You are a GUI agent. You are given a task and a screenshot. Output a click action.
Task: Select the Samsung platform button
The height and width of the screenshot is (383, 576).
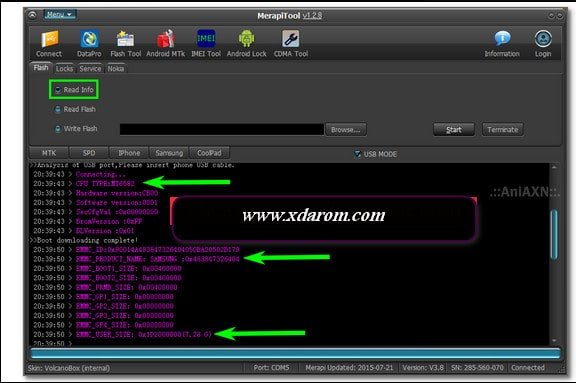pos(169,153)
